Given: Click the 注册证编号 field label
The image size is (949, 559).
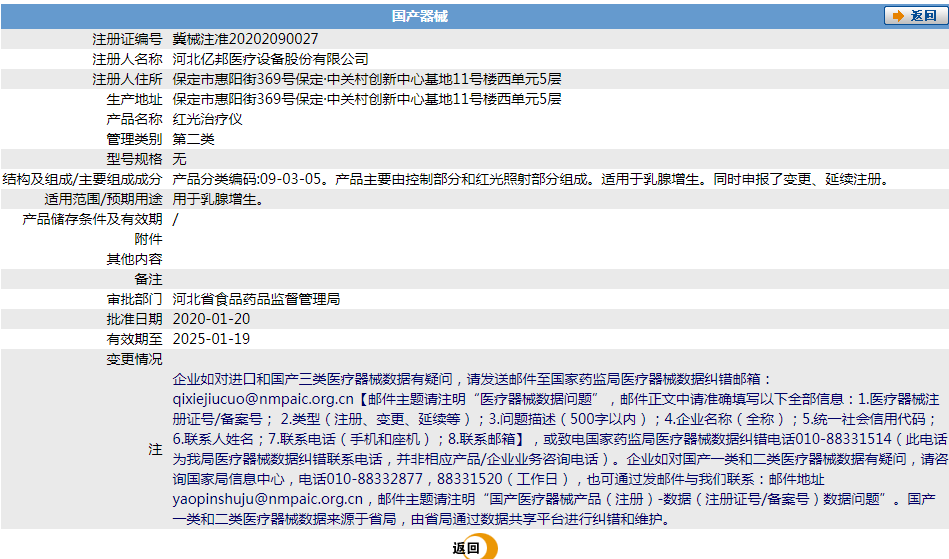Looking at the screenshot, I should [127, 39].
